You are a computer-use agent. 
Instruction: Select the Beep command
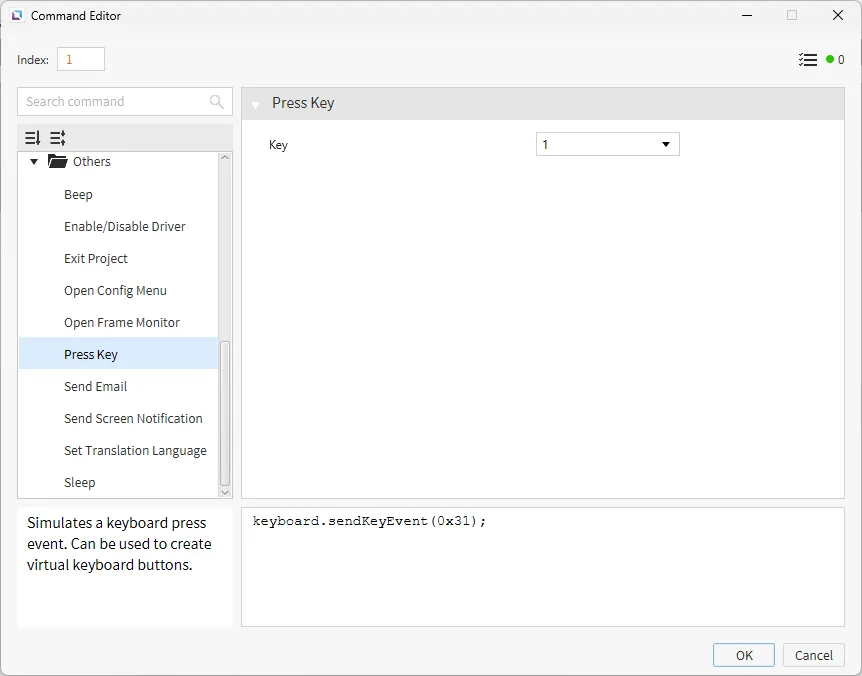[78, 195]
